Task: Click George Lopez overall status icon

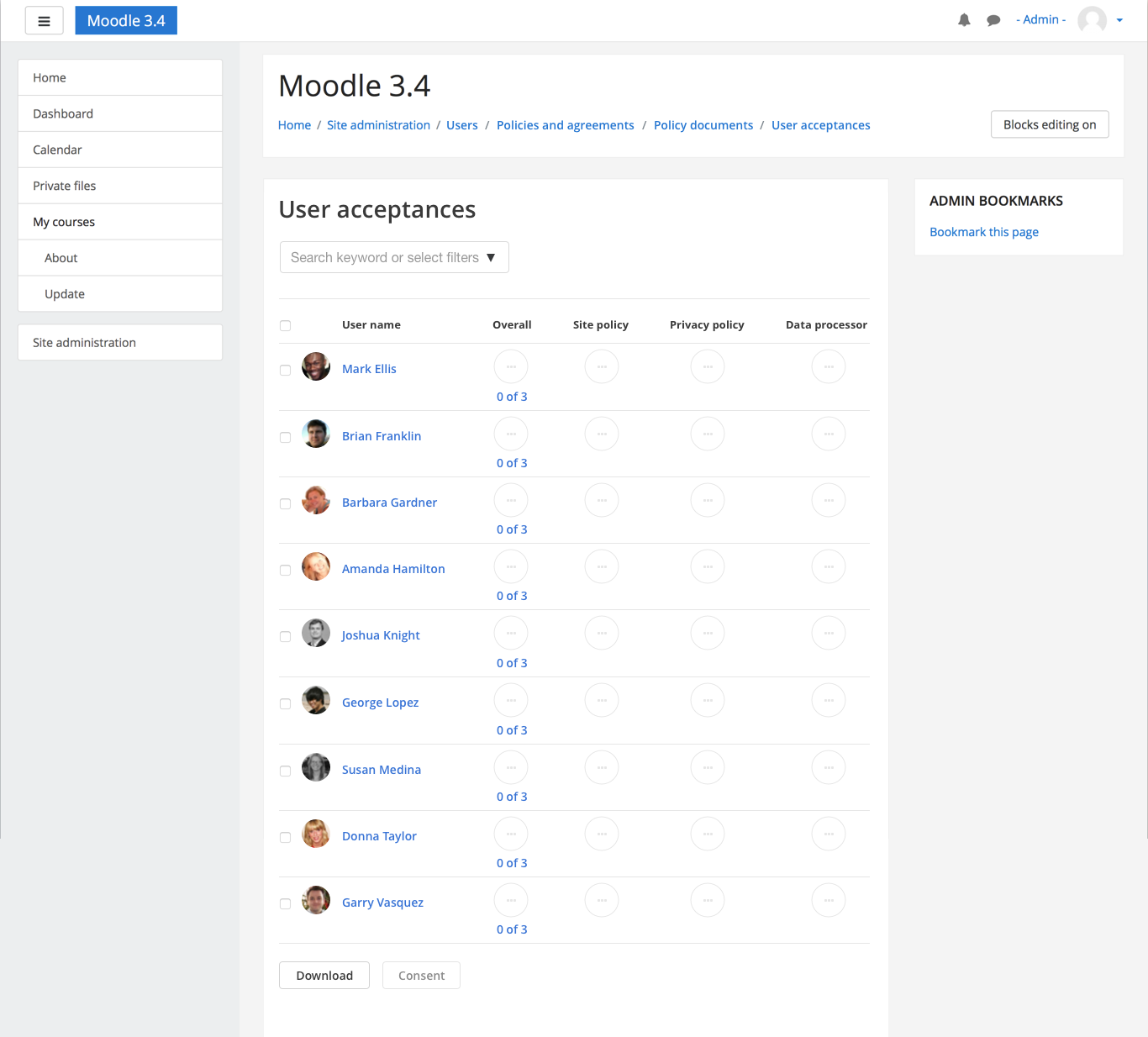Action: [x=511, y=700]
